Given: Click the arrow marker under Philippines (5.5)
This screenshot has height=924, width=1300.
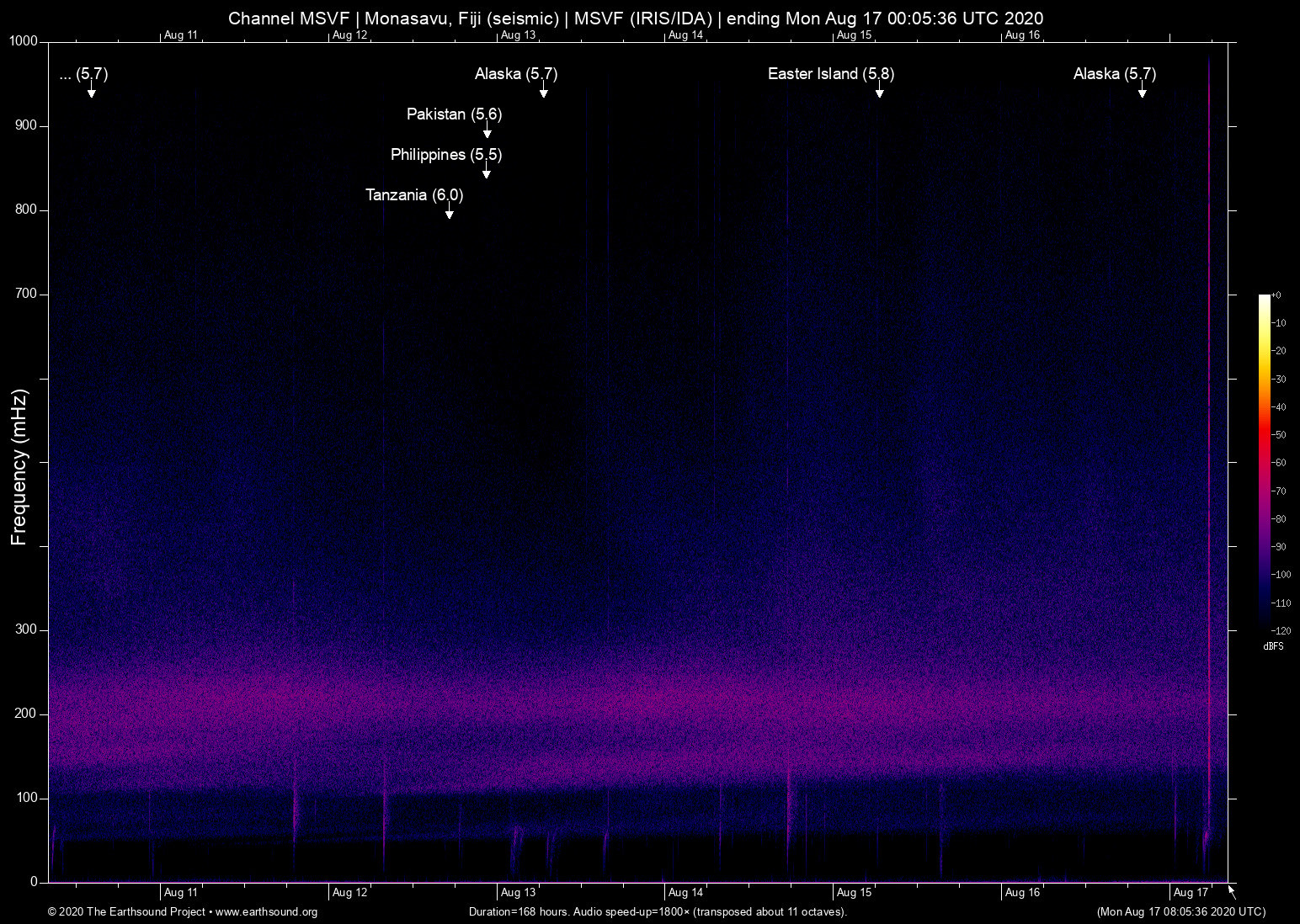Looking at the screenshot, I should pyautogui.click(x=486, y=173).
